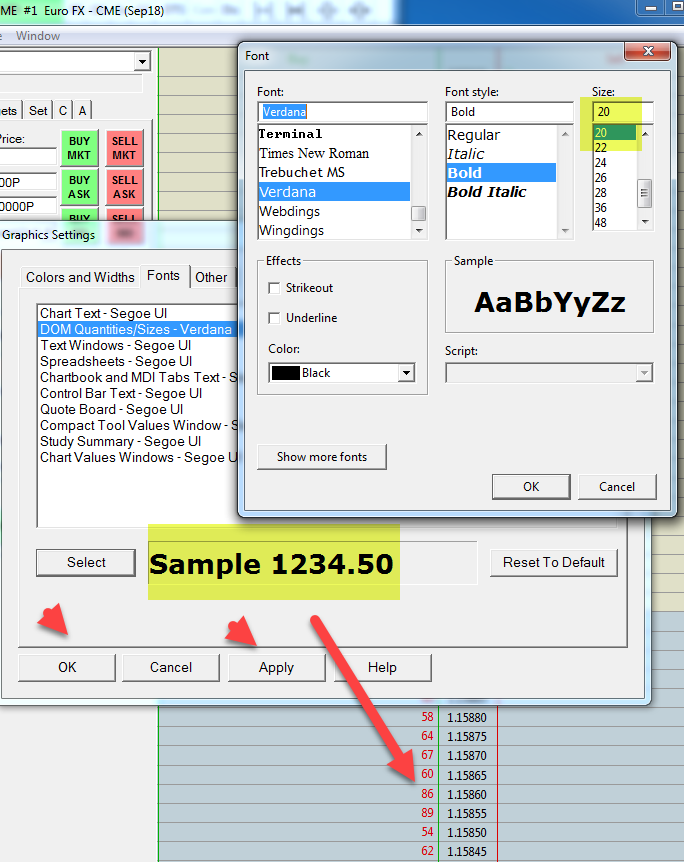Select Compact Tool Values Window entry
The width and height of the screenshot is (684, 862).
click(x=137, y=426)
